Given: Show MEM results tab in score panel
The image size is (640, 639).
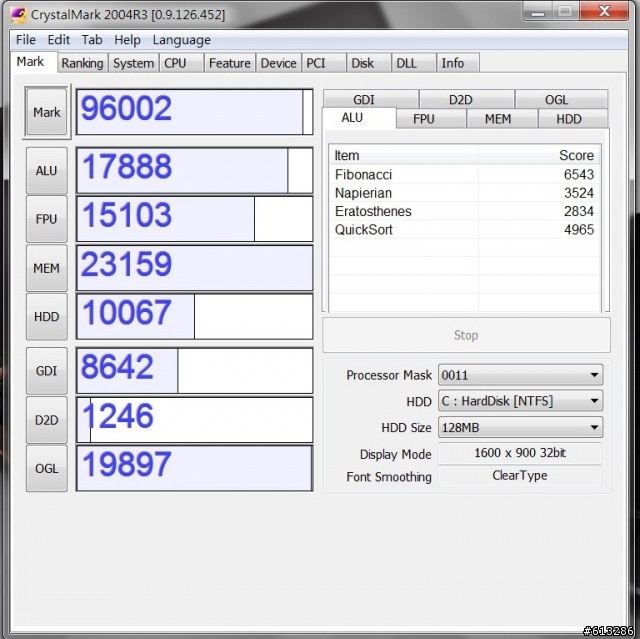Looking at the screenshot, I should tap(502, 119).
